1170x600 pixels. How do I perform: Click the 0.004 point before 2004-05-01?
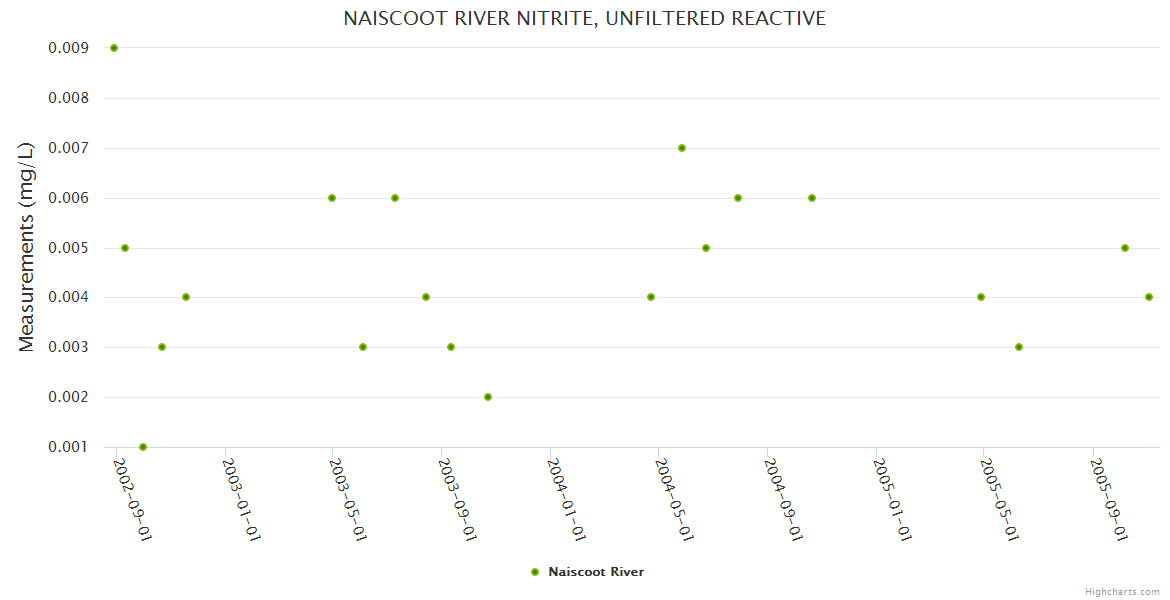[651, 297]
